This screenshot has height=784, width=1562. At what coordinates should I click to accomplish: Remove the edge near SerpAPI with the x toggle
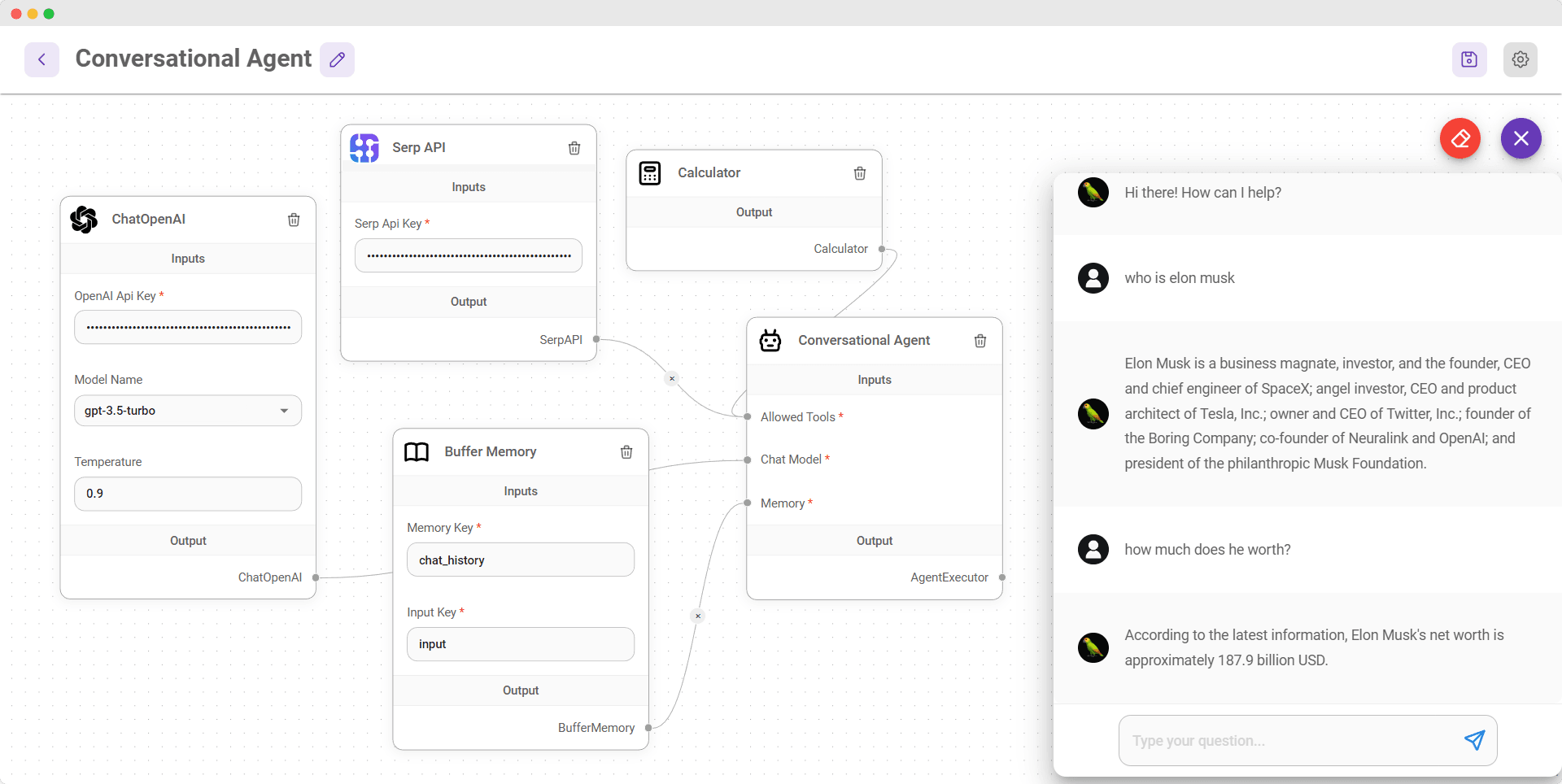(672, 379)
